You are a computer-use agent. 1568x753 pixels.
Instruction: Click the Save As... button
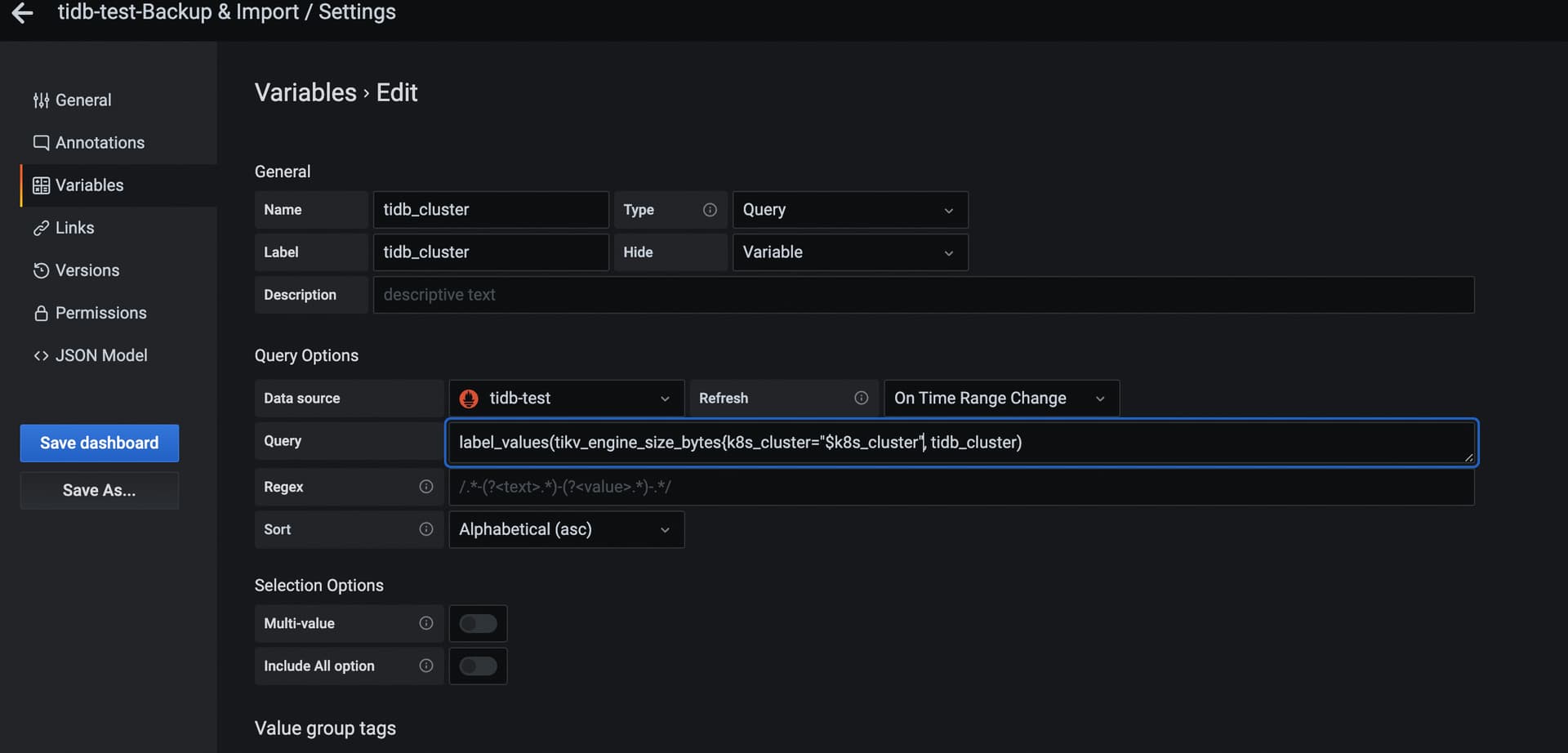(x=100, y=490)
